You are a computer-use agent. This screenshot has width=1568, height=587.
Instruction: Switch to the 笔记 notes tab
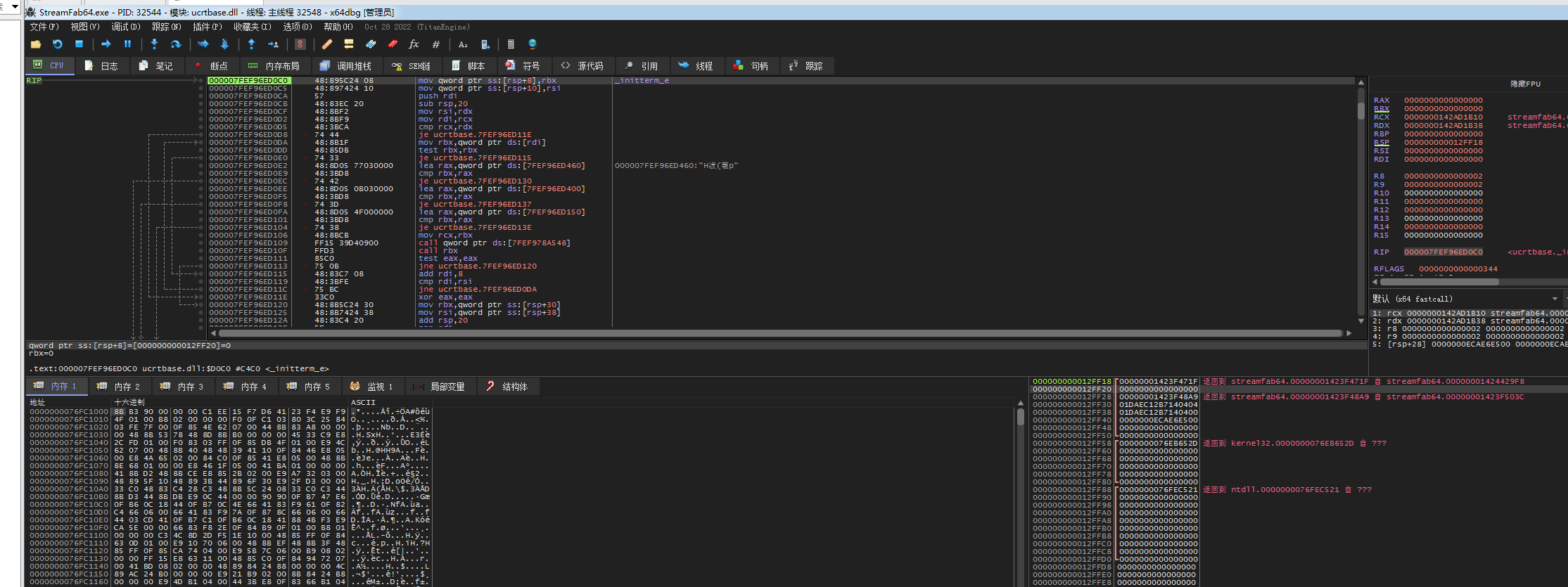(156, 65)
